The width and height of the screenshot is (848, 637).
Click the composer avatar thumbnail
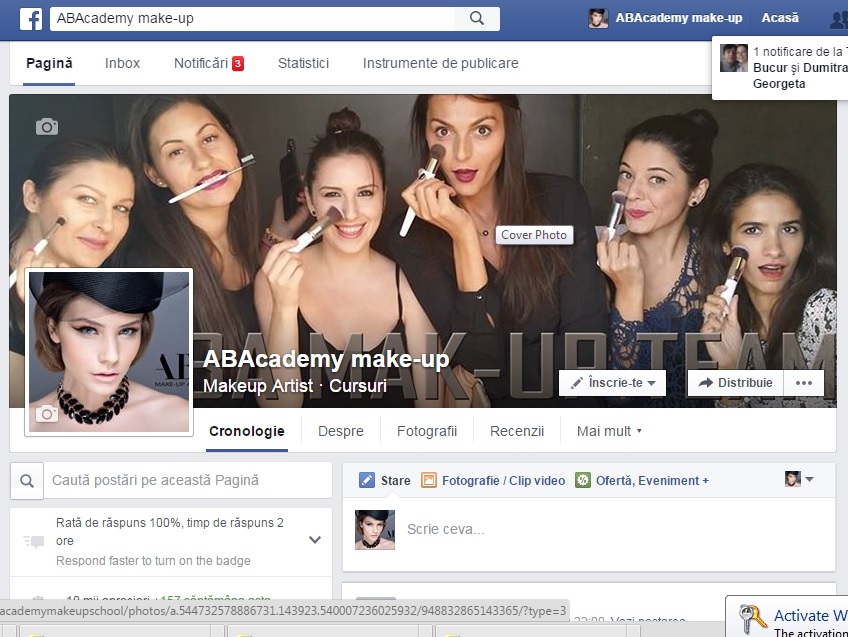point(375,529)
